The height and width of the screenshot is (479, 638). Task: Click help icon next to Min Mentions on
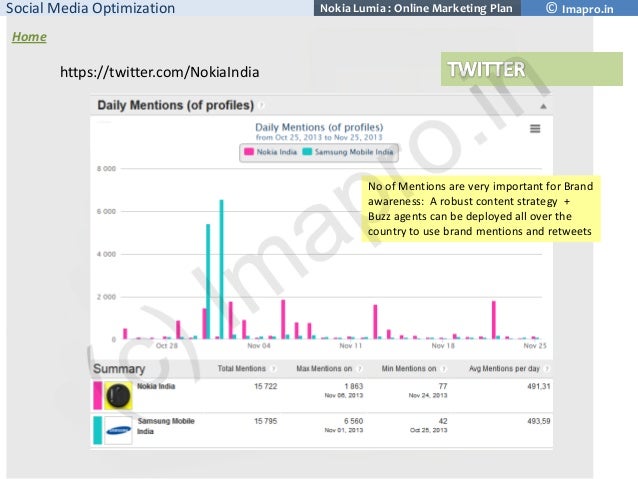pyautogui.click(x=444, y=369)
